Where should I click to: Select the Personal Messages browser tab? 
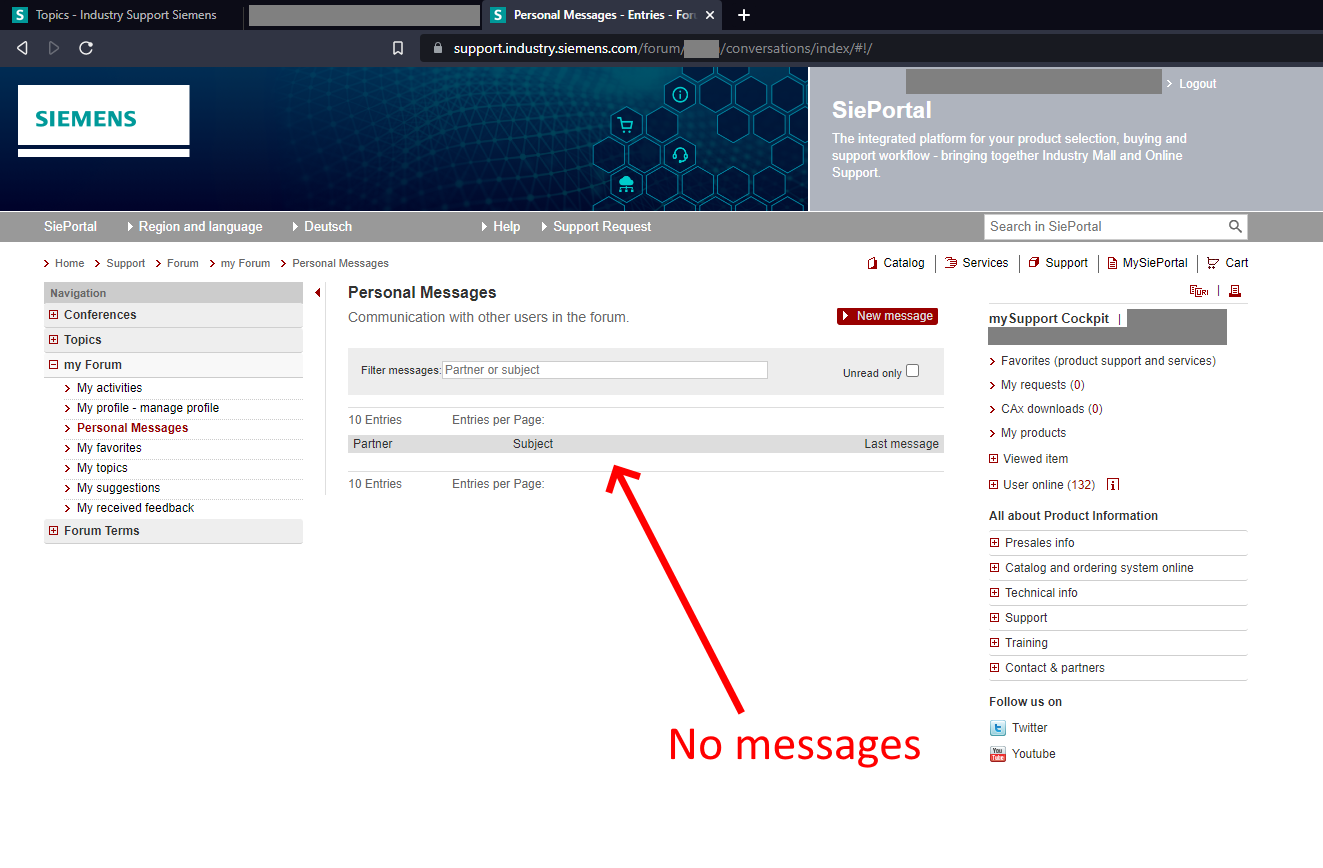tap(601, 15)
